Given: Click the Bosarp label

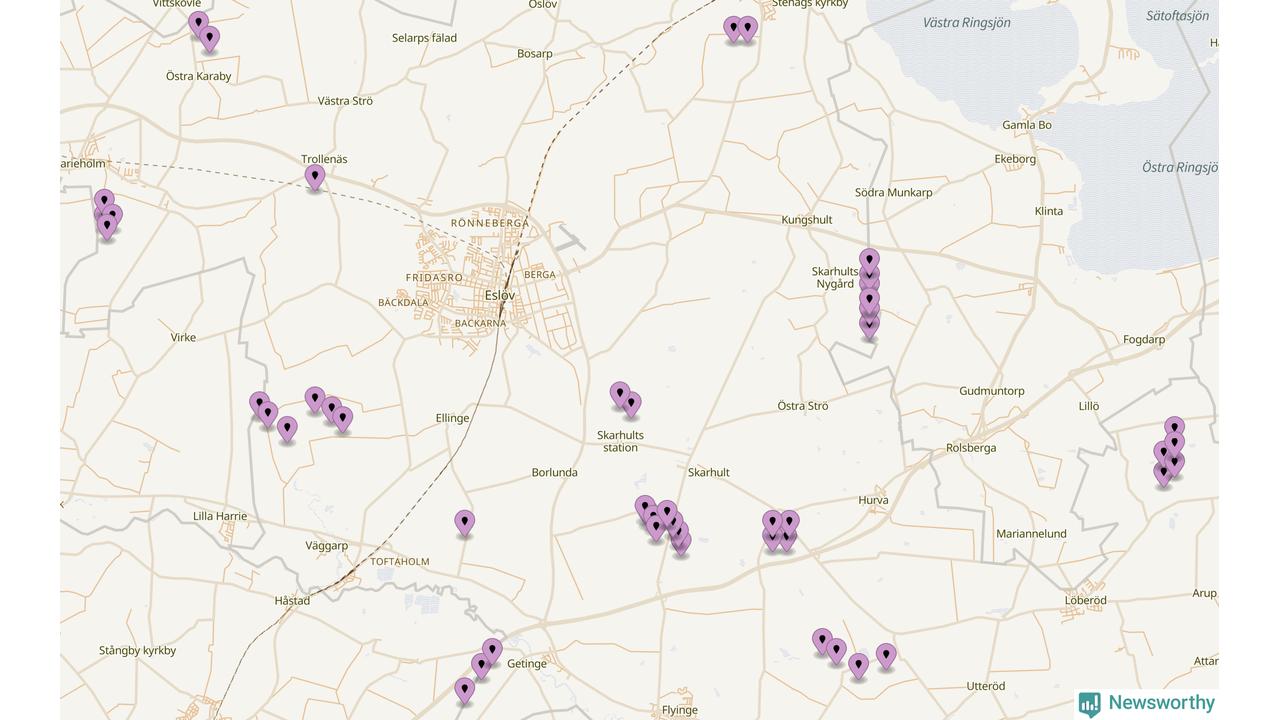Looking at the screenshot, I should [535, 54].
